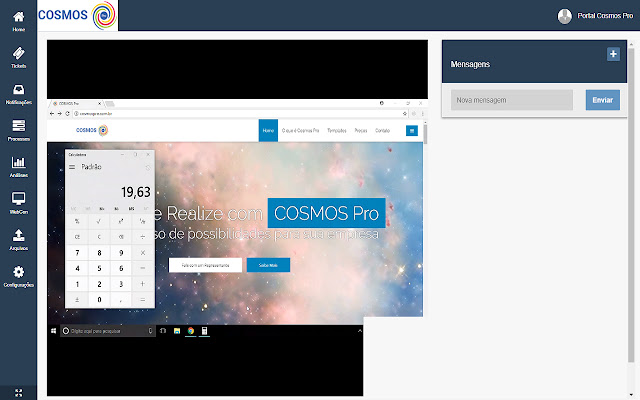Click the Mensagens panel scrollbar
The height and width of the screenshot is (400, 640).
tap(631, 204)
